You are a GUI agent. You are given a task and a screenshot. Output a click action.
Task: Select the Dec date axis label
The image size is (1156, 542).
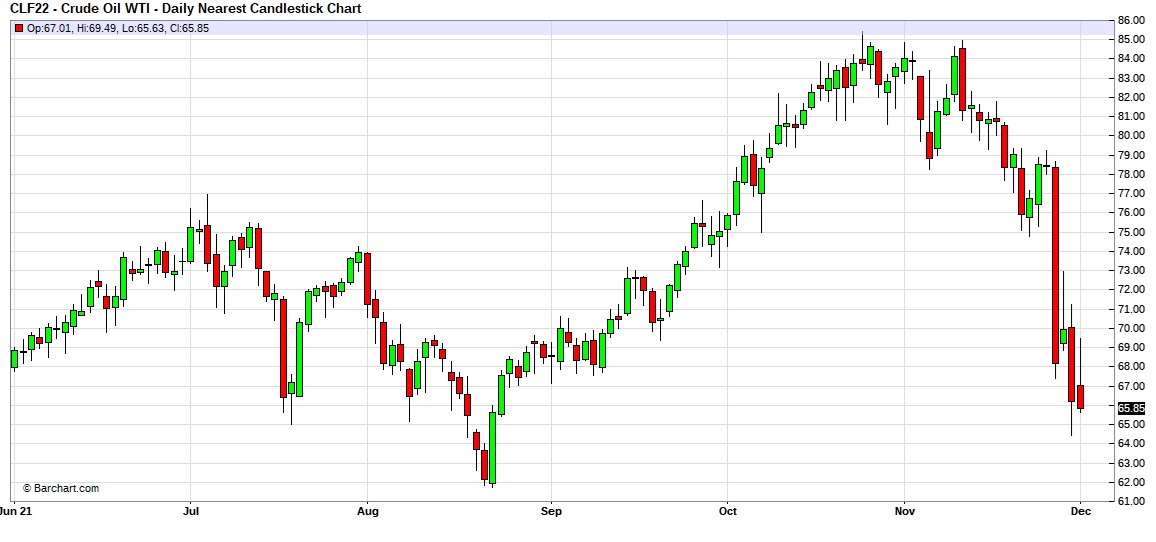[x=1081, y=511]
